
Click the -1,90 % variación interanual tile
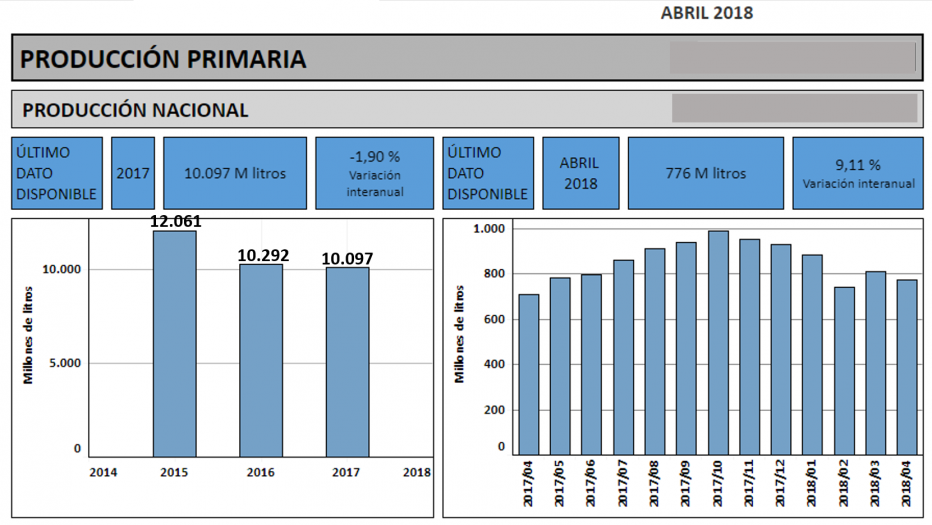pos(375,173)
